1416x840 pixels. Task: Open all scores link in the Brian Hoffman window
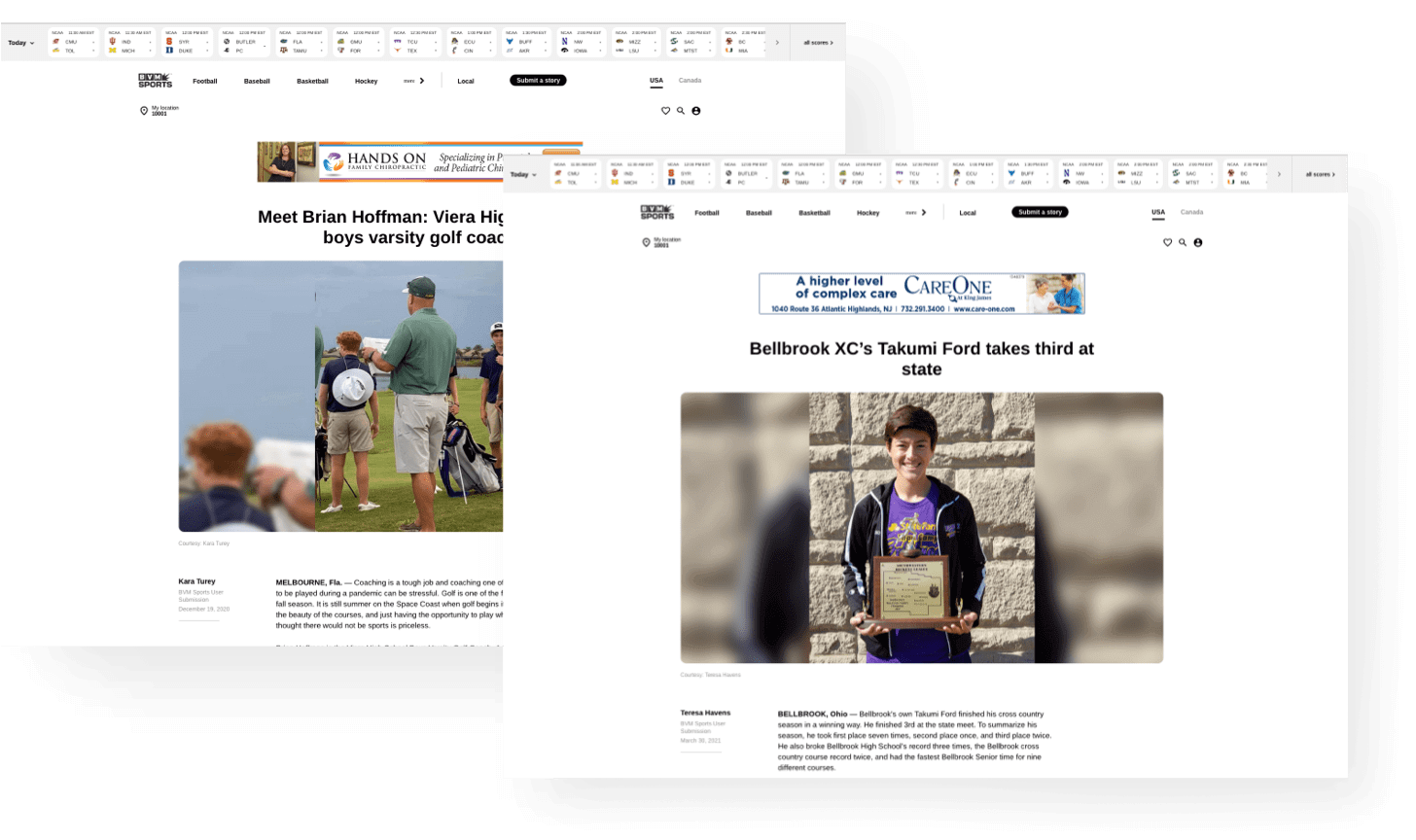pos(818,43)
